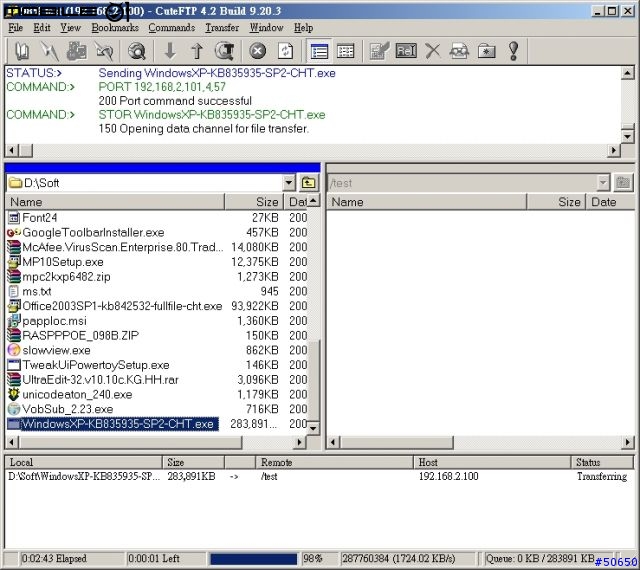Select Font24 in local list
Viewport: 640px width, 570px height.
point(39,218)
